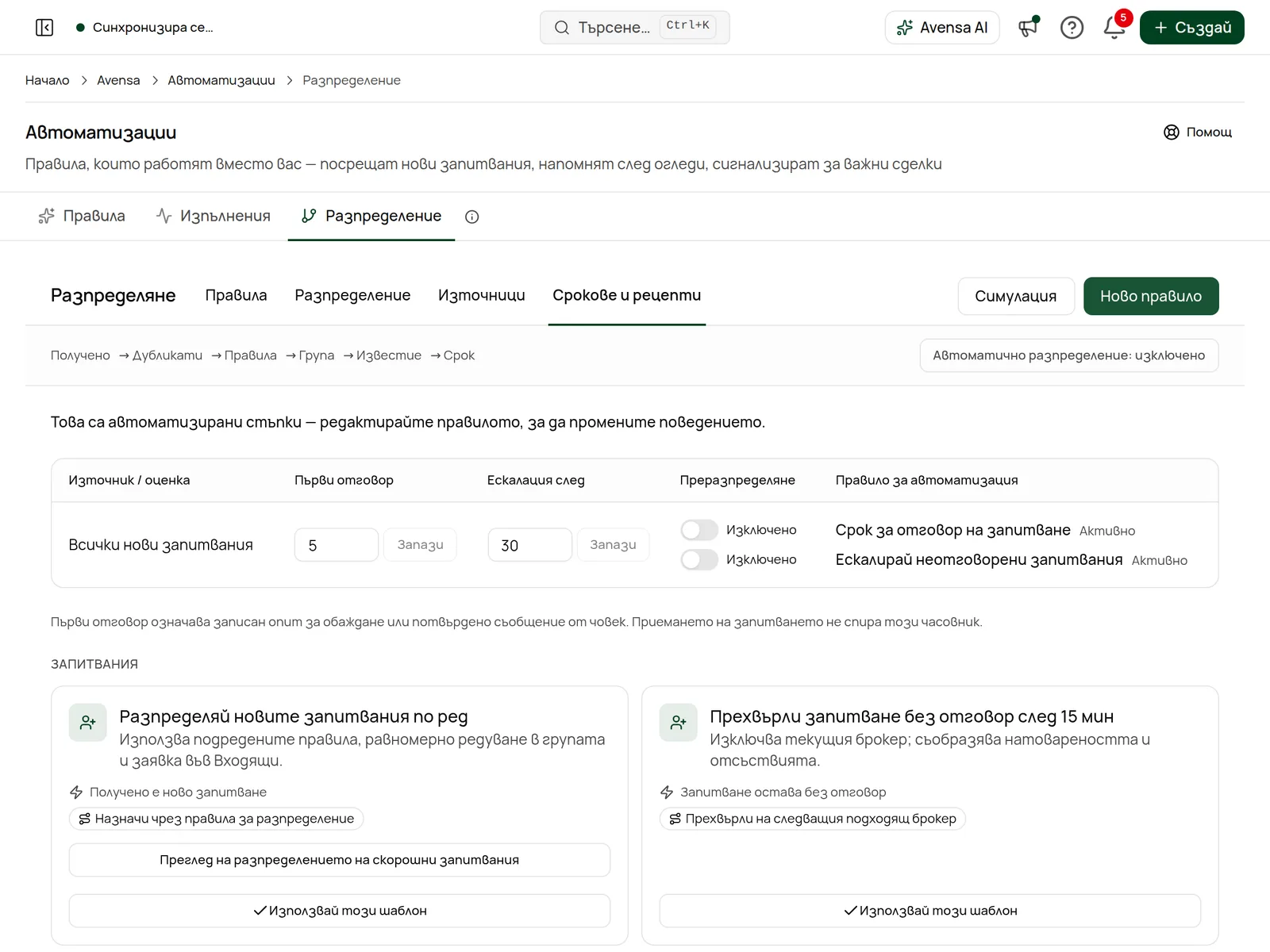Select the Разпределение tab with branch icon
This screenshot has height=952, width=1270.
tap(371, 216)
